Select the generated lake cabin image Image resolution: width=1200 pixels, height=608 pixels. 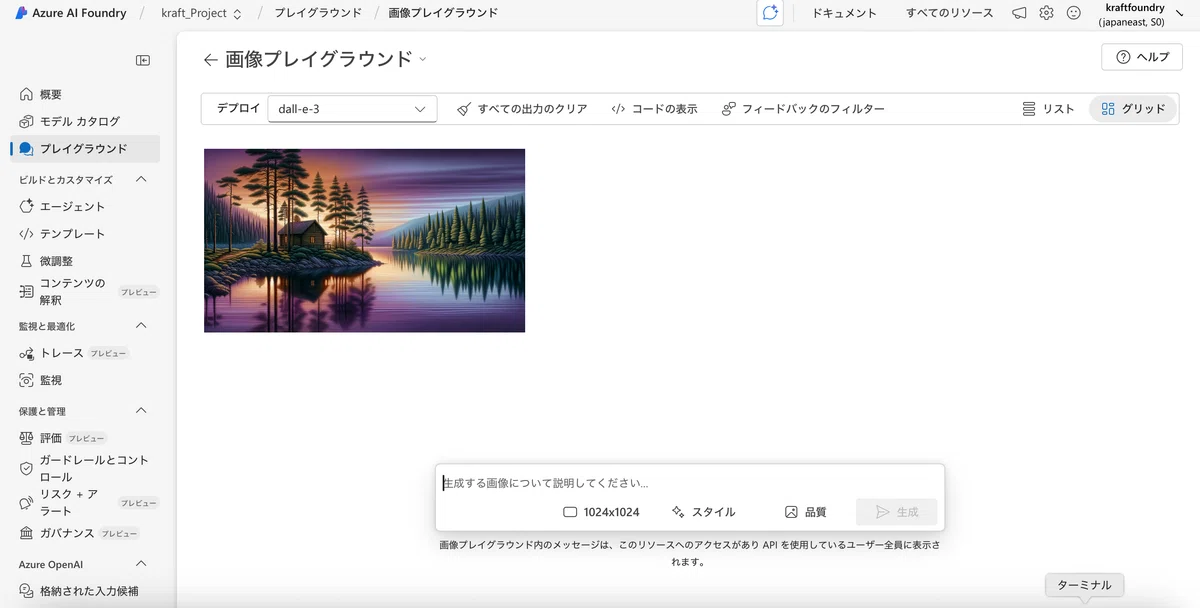[364, 240]
